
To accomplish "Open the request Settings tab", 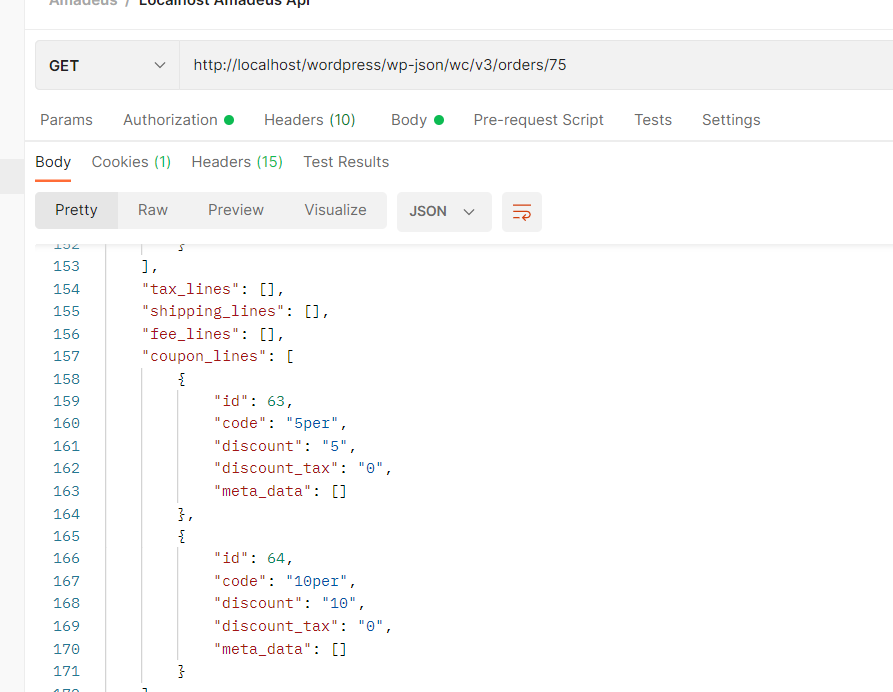I will pyautogui.click(x=730, y=119).
